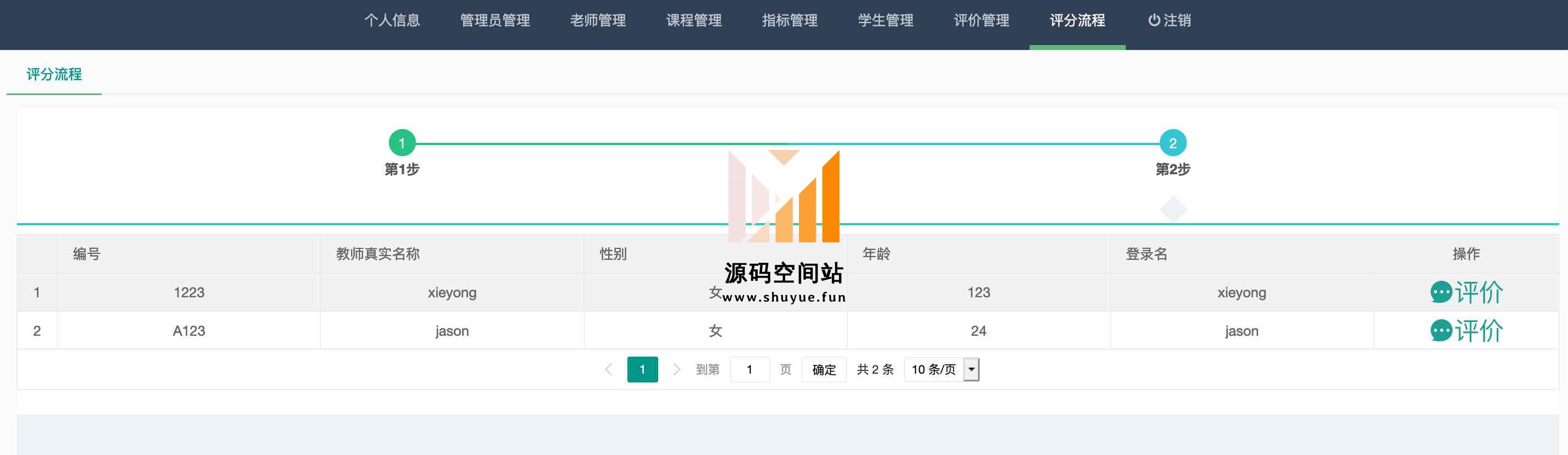The width and height of the screenshot is (1568, 455).
Task: Open 评分流程 menu in navbar
Action: point(1077,20)
